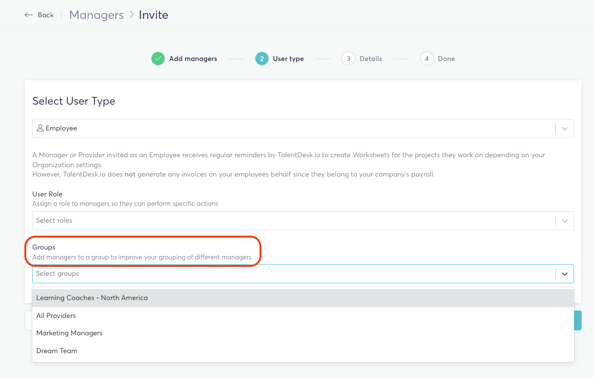Click the chevron on the Employee dropdown

point(564,128)
